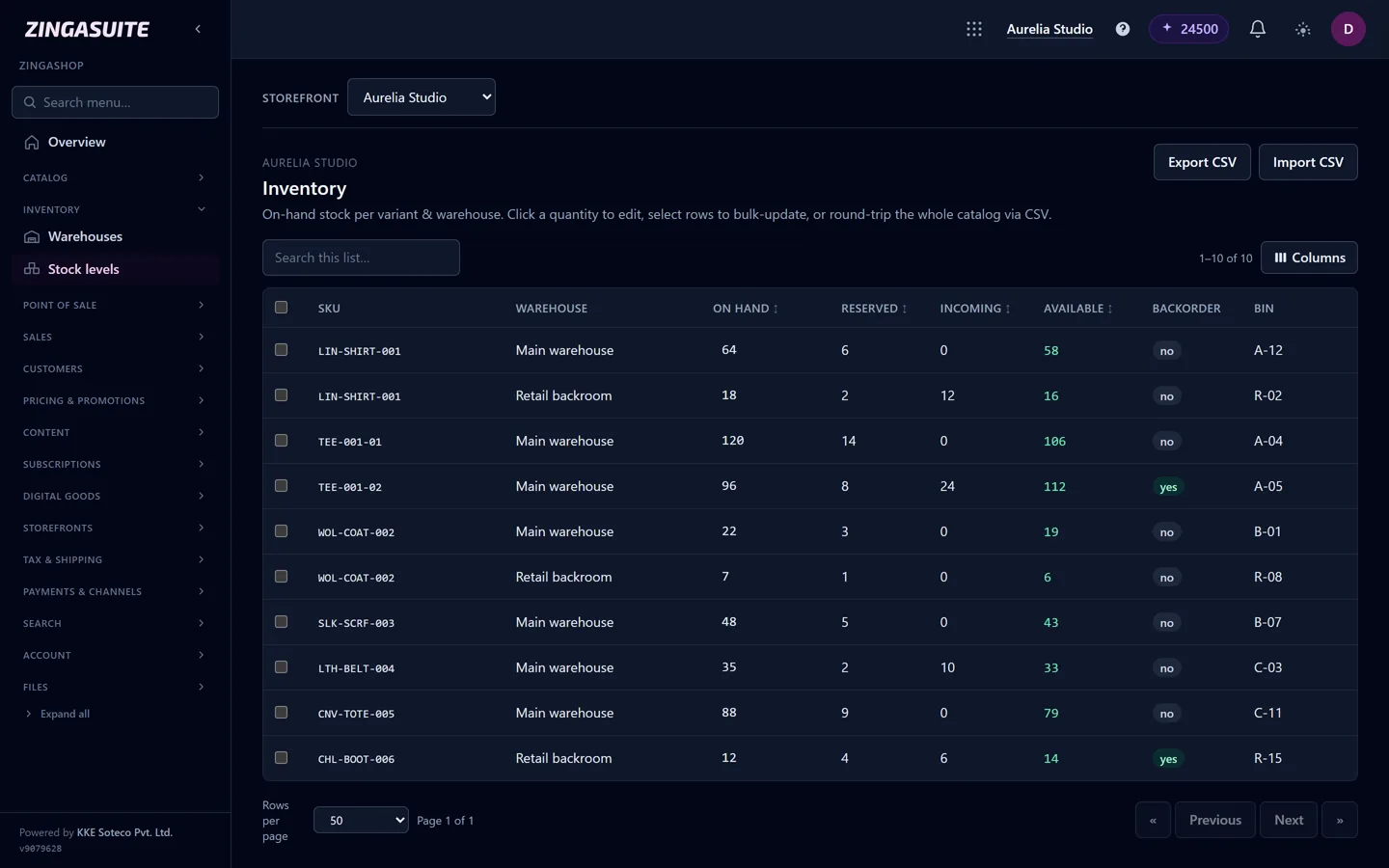Click the KKE Soteco Pvt. Ltd. footer link
Viewport: 1389px width, 868px height.
pyautogui.click(x=124, y=832)
